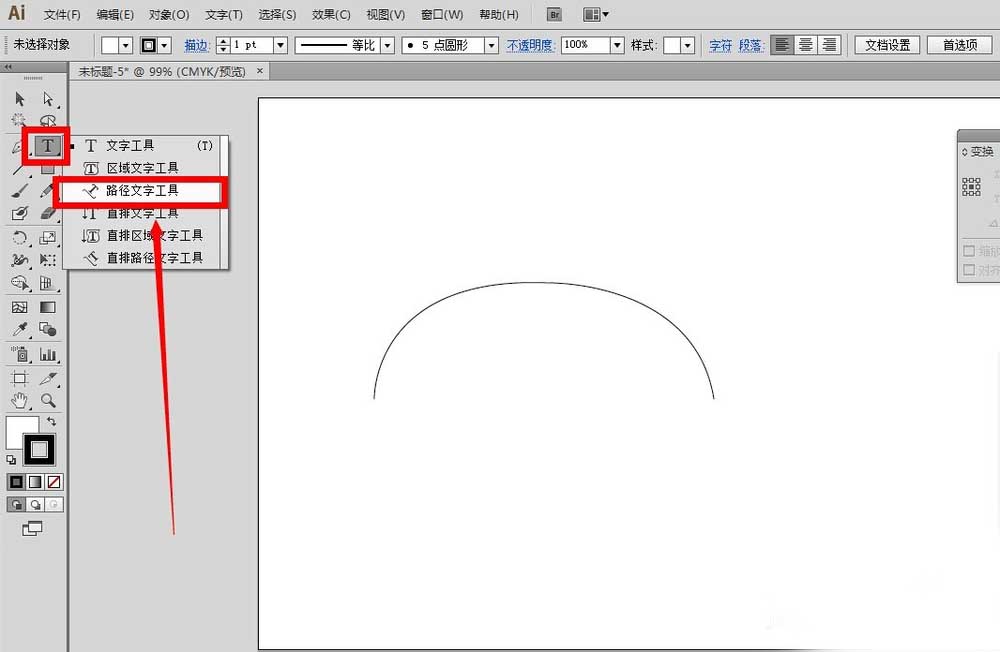Image resolution: width=1000 pixels, height=652 pixels.
Task: Collapse the toolbox with double-arrow
Action: pos(8,67)
